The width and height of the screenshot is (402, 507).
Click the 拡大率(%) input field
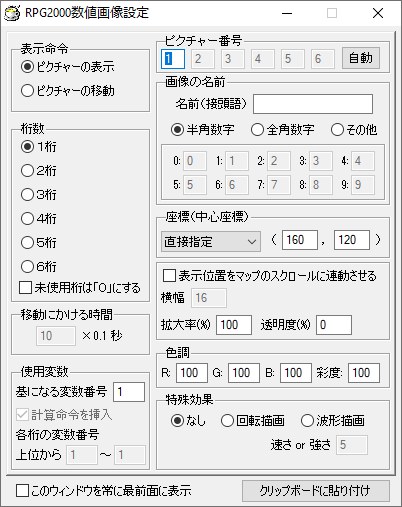(234, 325)
